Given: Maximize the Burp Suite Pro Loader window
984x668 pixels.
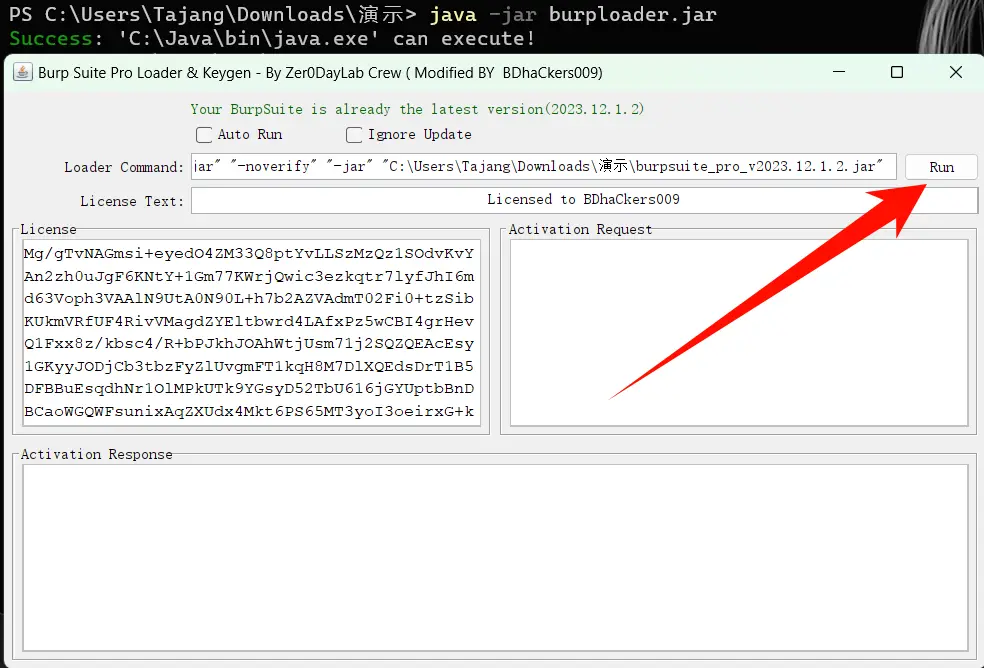Looking at the screenshot, I should click(x=896, y=72).
